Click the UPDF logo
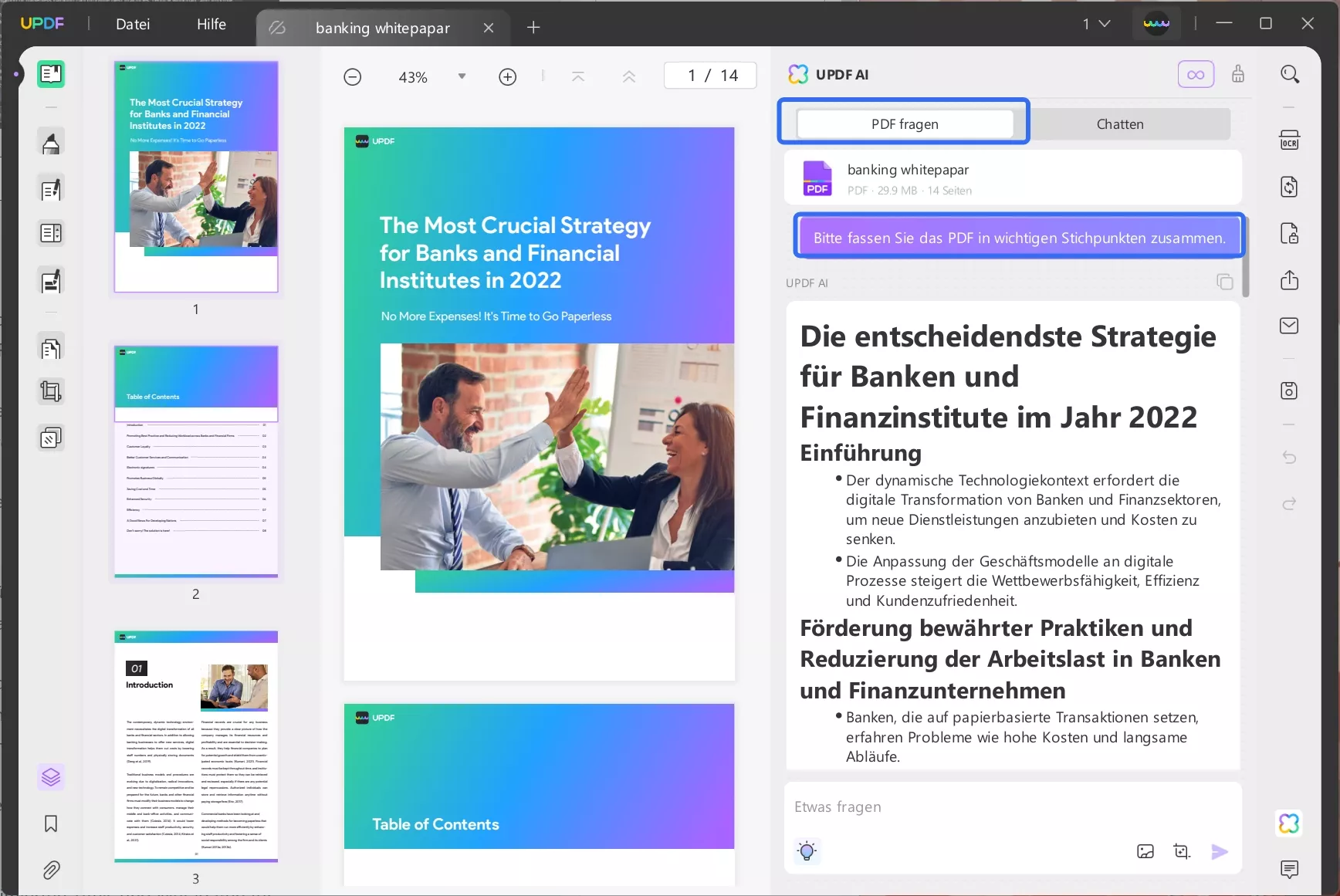 [x=42, y=23]
